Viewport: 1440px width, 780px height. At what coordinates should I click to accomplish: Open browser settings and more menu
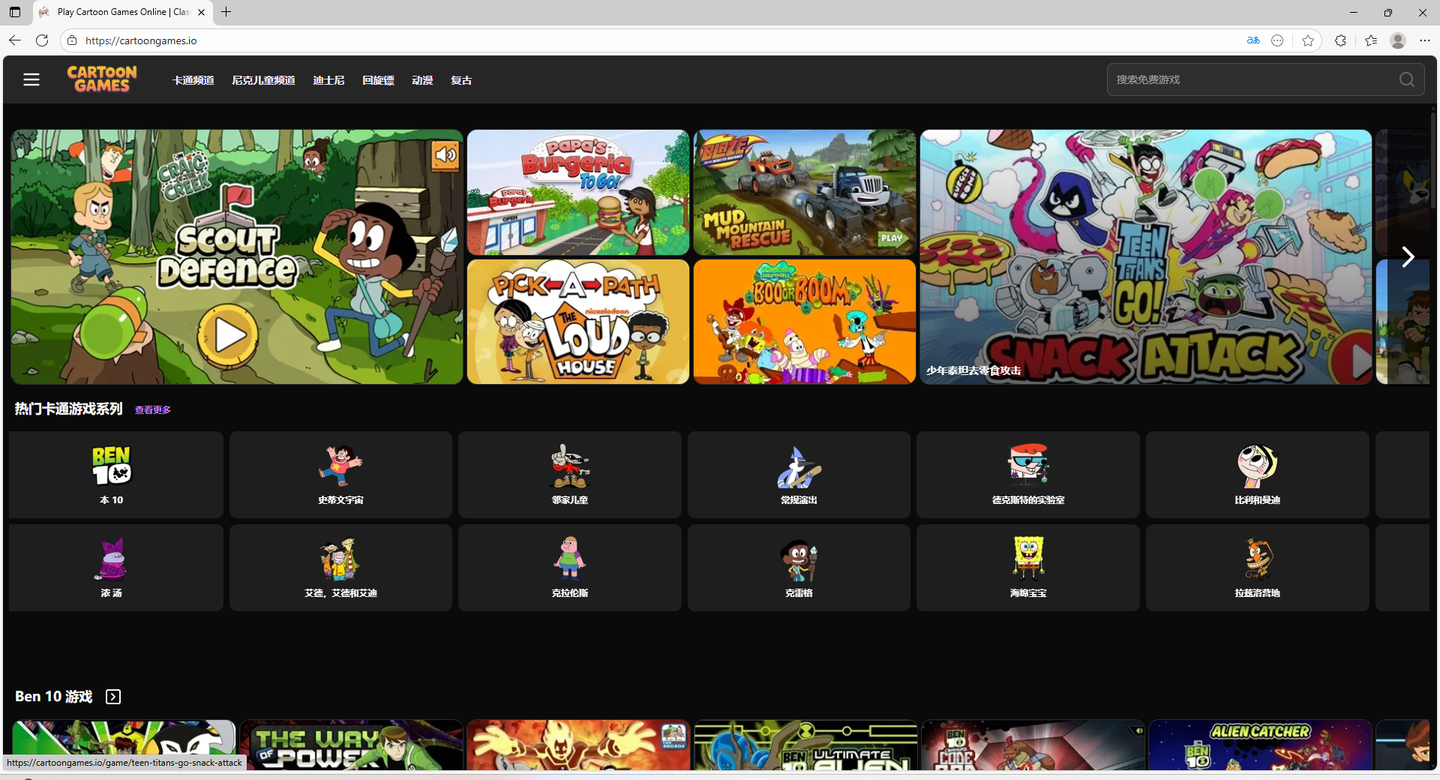click(1425, 41)
